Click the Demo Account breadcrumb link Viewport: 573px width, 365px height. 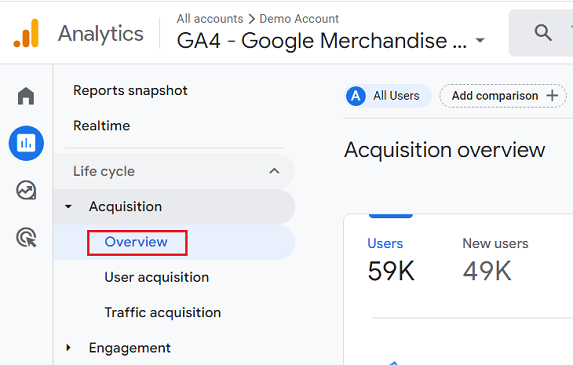tap(299, 19)
